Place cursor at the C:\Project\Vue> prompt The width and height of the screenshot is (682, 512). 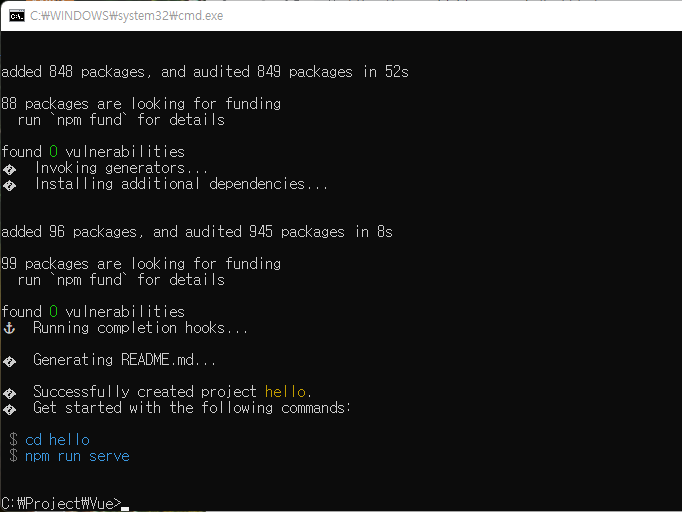(124, 503)
